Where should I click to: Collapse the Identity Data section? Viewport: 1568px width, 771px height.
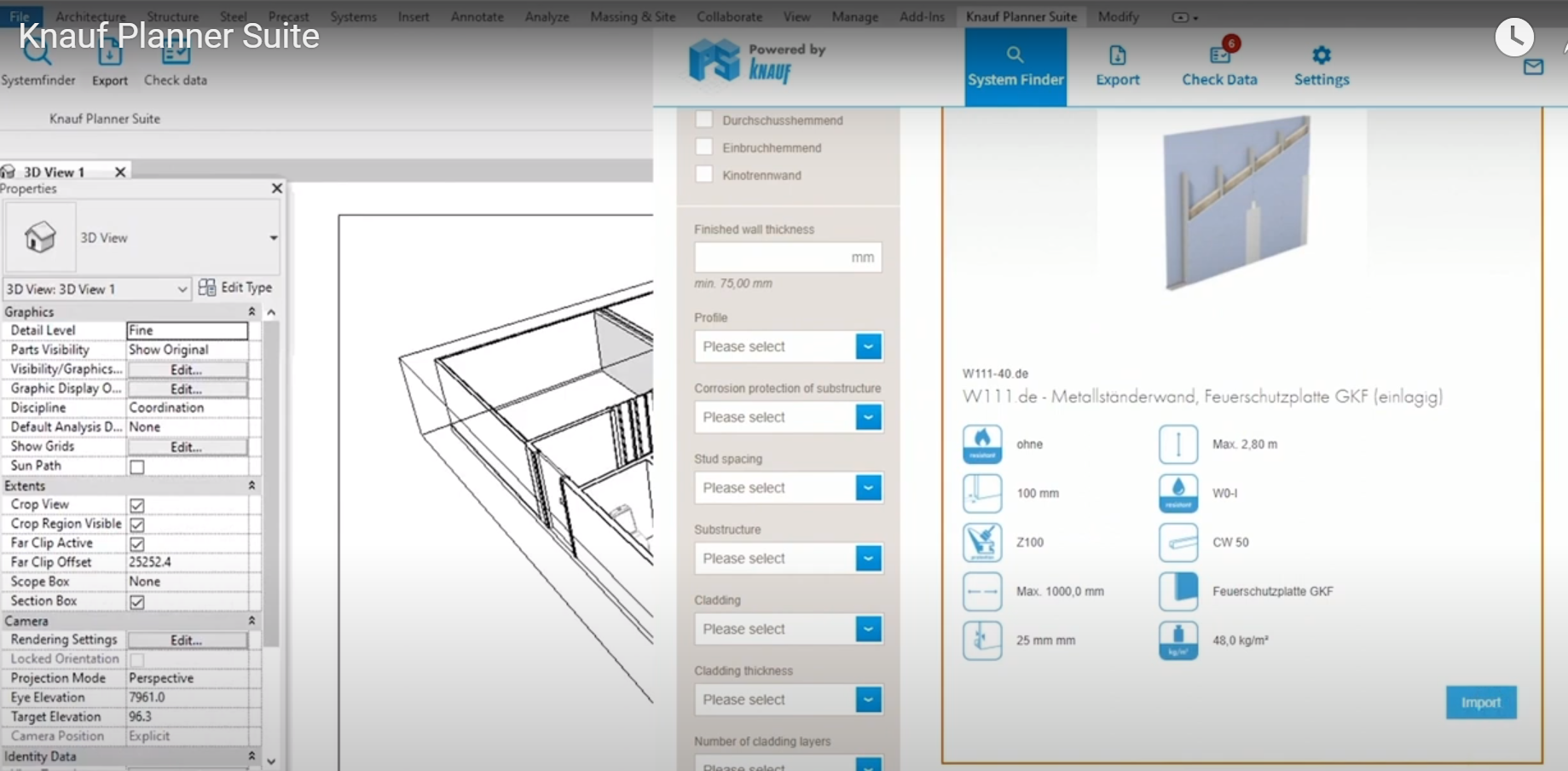coord(252,757)
